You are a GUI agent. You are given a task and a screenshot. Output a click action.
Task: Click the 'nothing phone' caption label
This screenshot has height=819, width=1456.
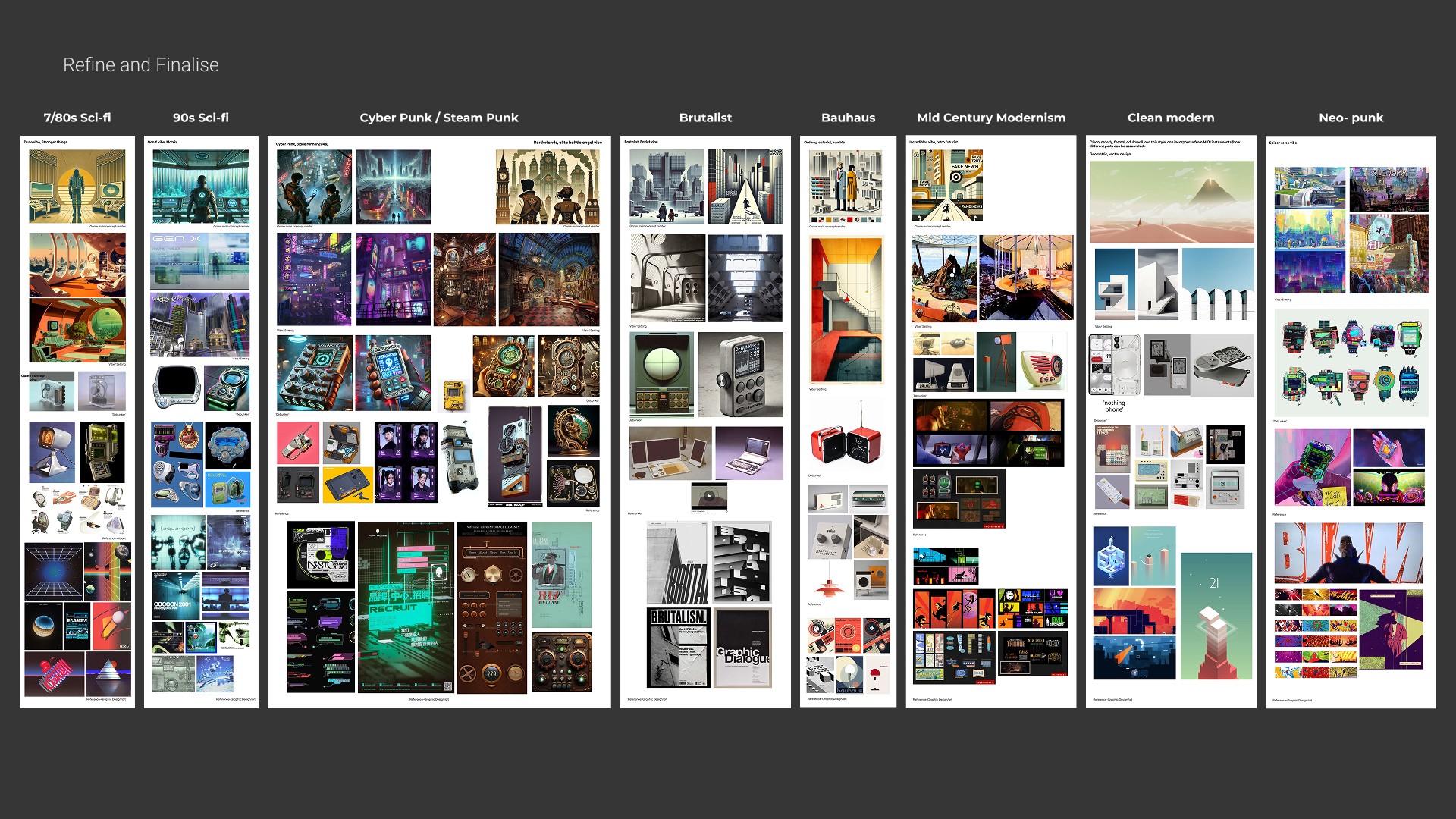point(1113,406)
